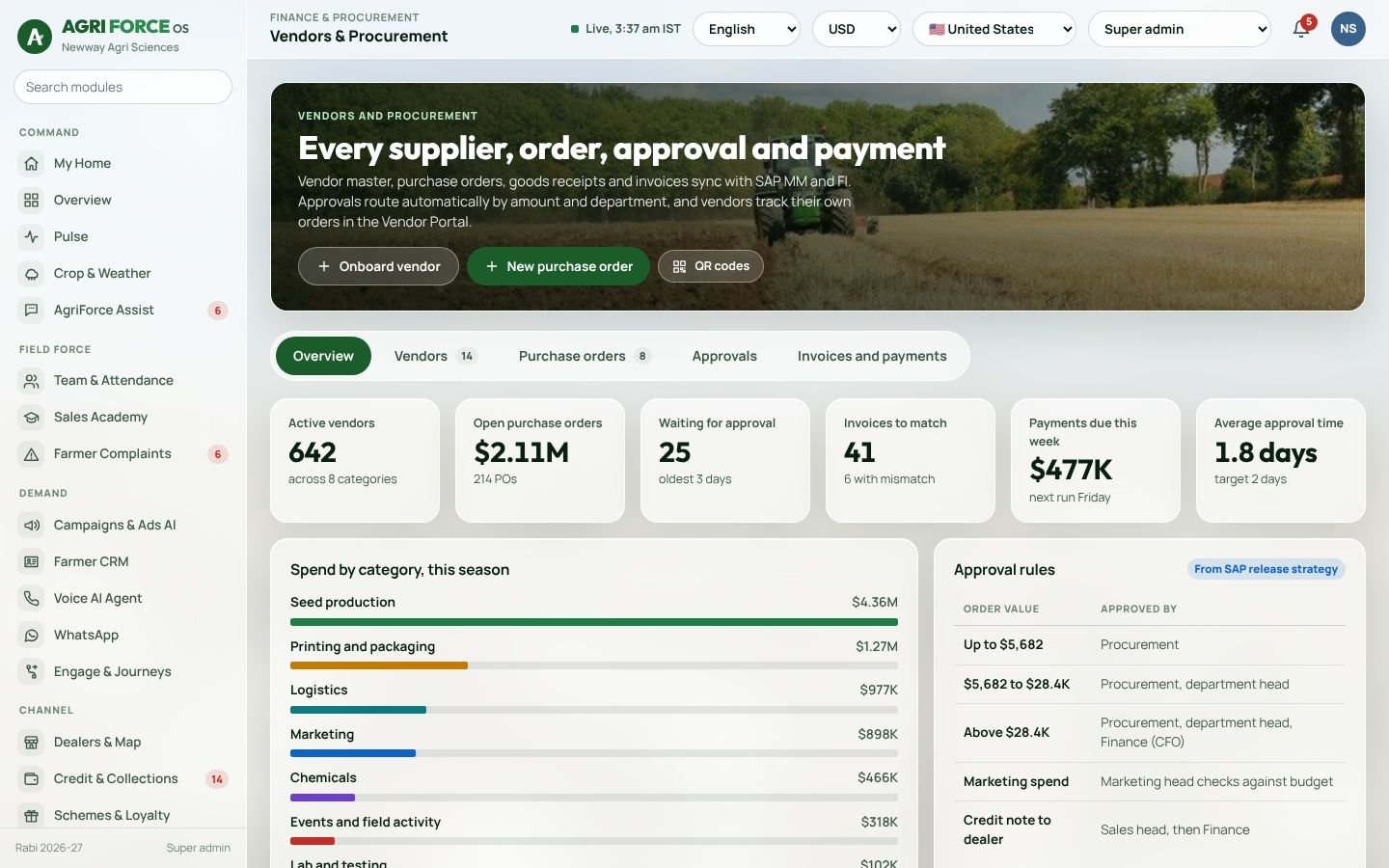Click the WhatsApp icon in sidebar
The width and height of the screenshot is (1389, 868).
tap(32, 636)
